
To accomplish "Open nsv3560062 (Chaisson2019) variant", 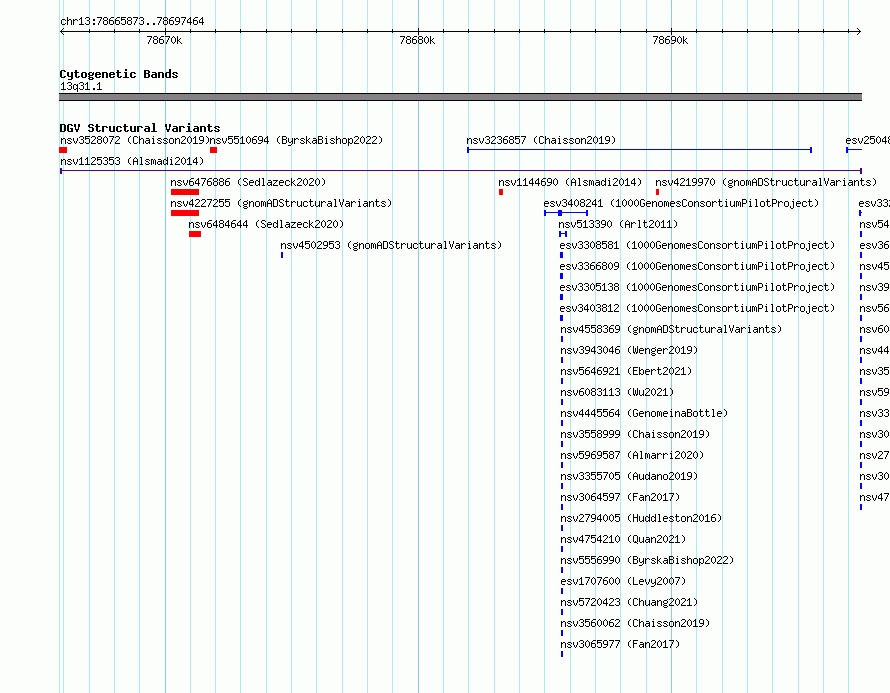I will tap(635, 623).
